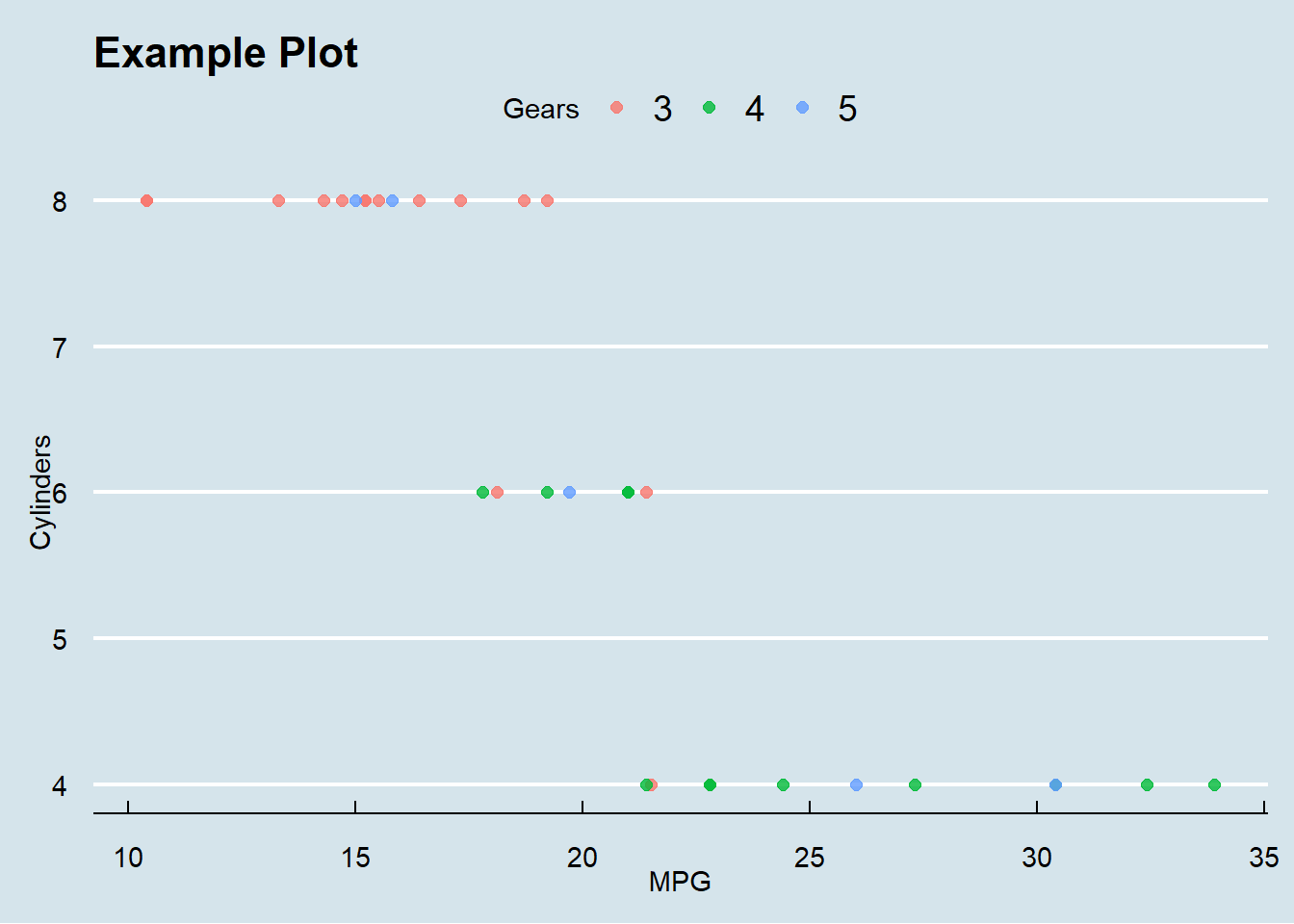This screenshot has width=1294, height=924.
Task: Pick the blue point on the 6-cylinder row
Action: [569, 493]
